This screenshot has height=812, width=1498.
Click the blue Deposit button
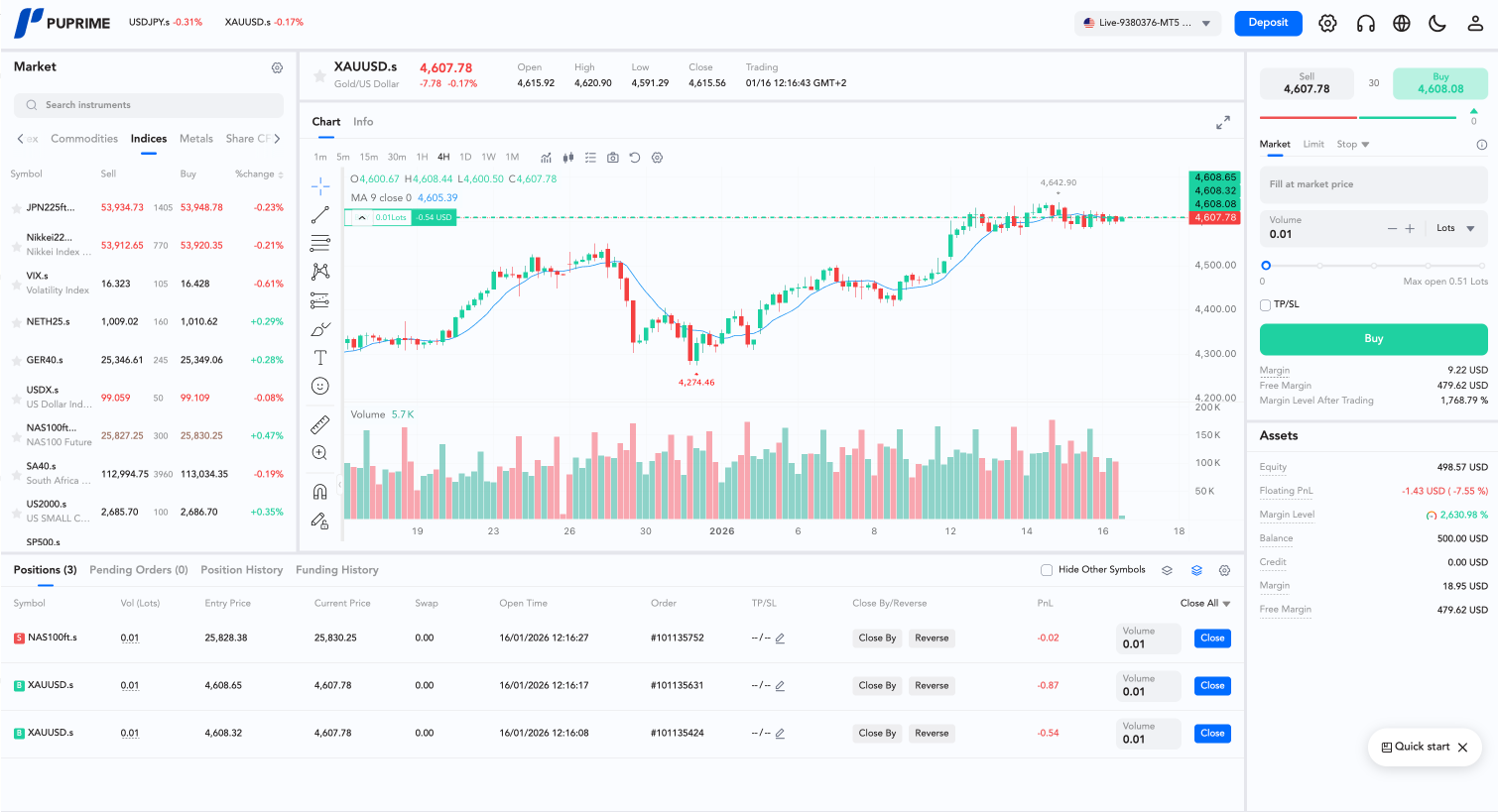(1268, 23)
